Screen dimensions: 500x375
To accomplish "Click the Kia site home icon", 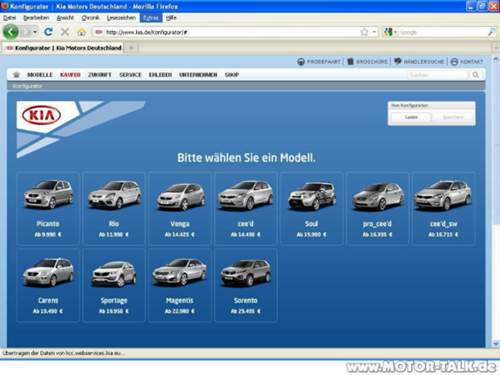I will tap(16, 75).
